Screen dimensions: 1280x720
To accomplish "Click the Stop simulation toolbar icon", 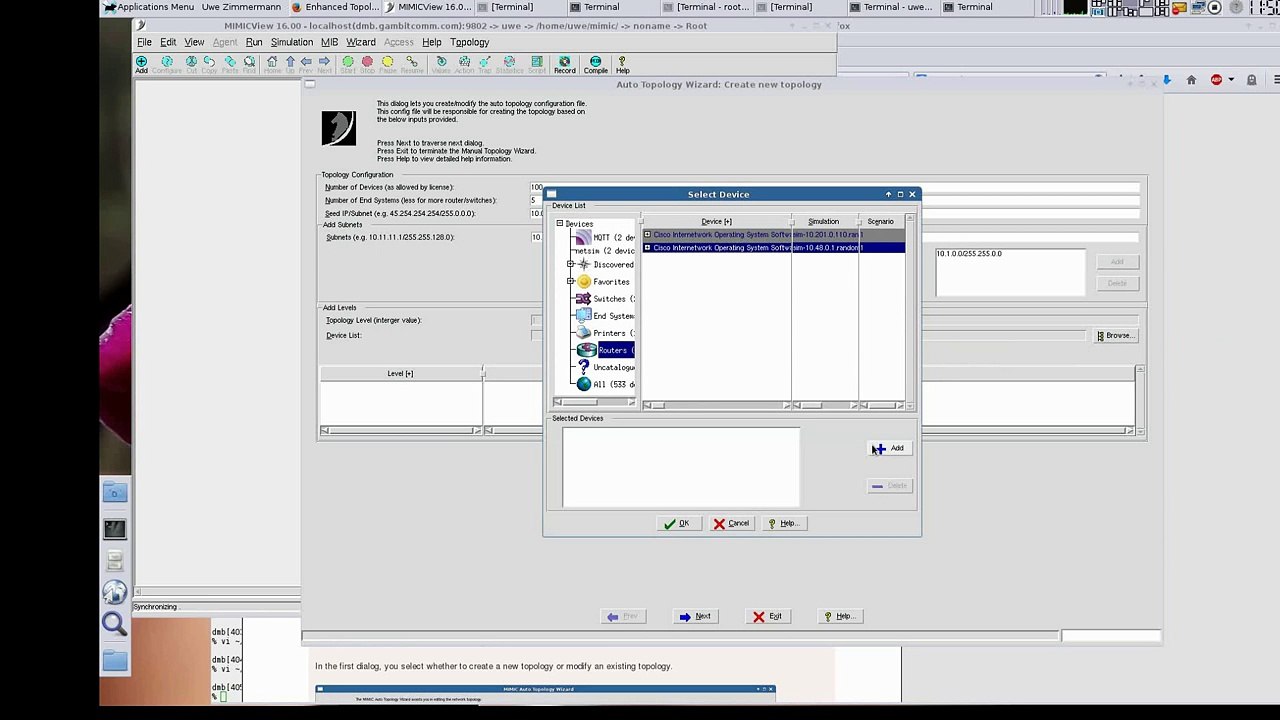I will click(367, 64).
